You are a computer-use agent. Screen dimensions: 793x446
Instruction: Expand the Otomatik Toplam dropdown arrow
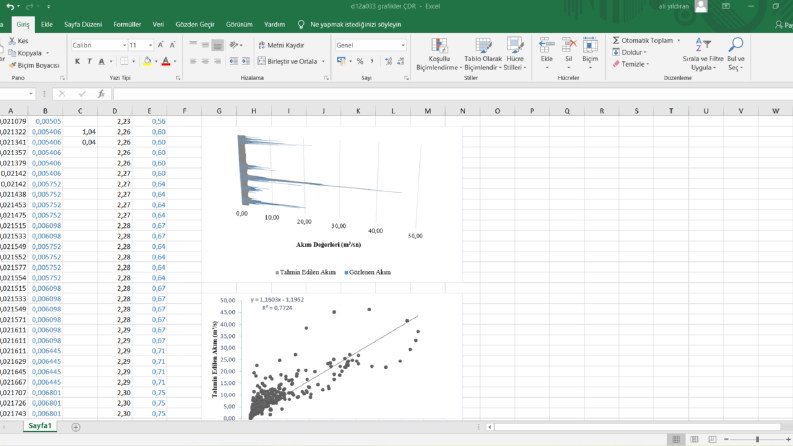point(679,40)
